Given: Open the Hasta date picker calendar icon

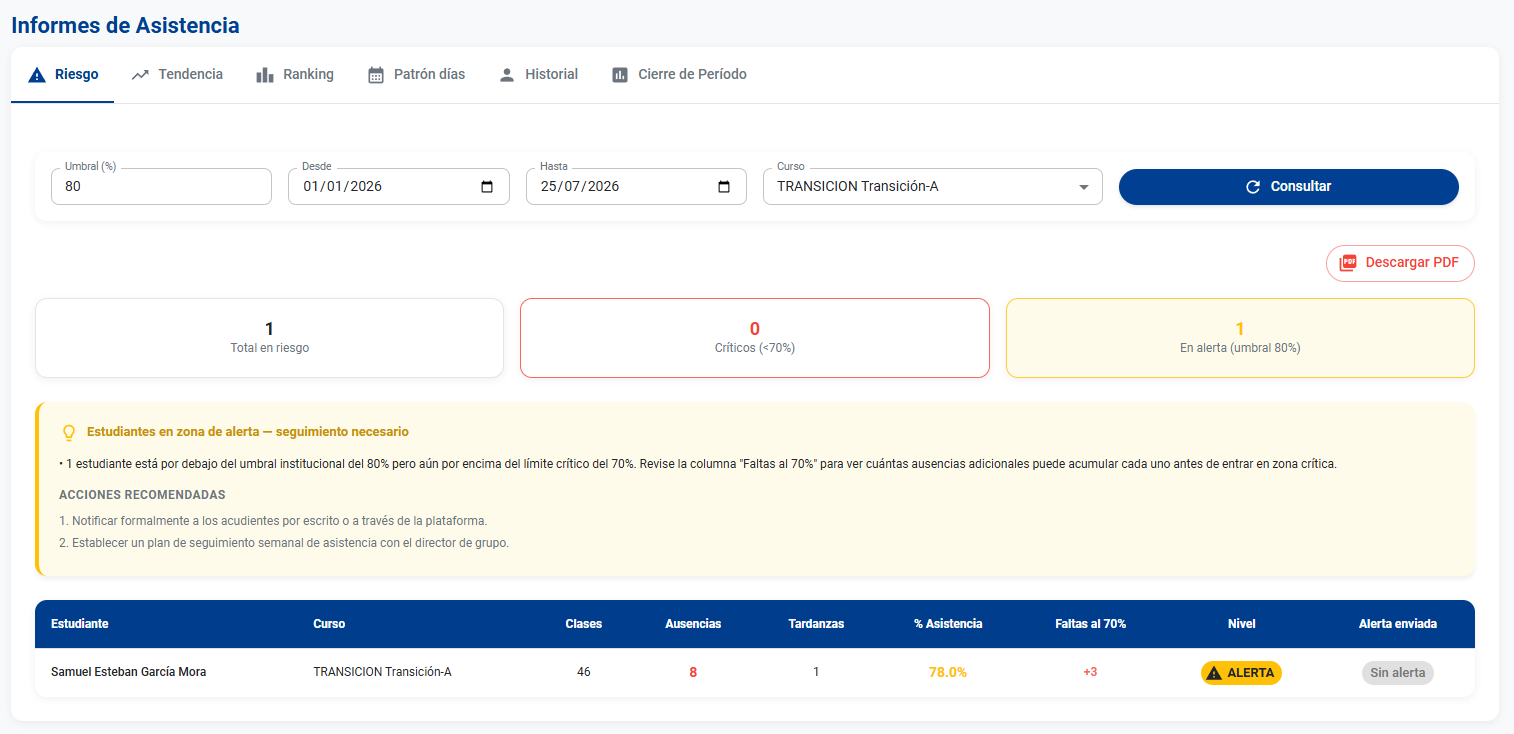Looking at the screenshot, I should [724, 187].
